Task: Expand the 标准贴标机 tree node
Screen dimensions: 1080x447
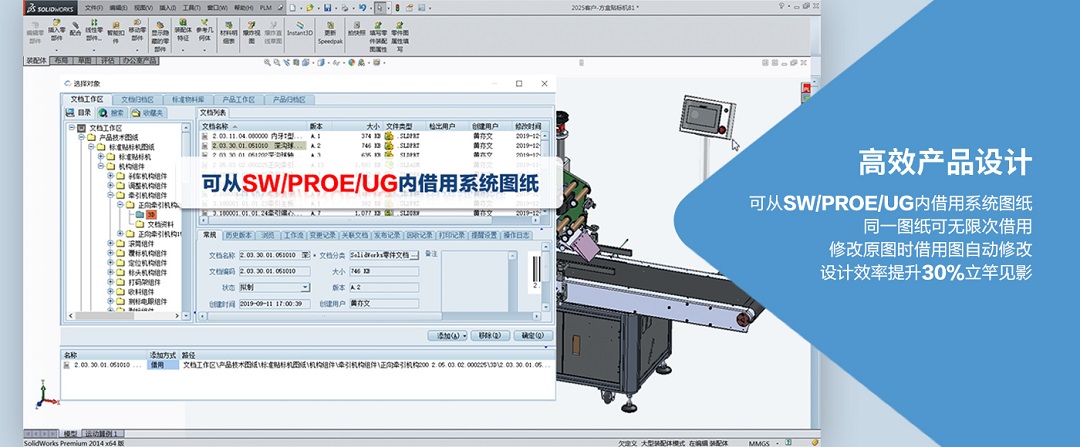Action: [101, 156]
